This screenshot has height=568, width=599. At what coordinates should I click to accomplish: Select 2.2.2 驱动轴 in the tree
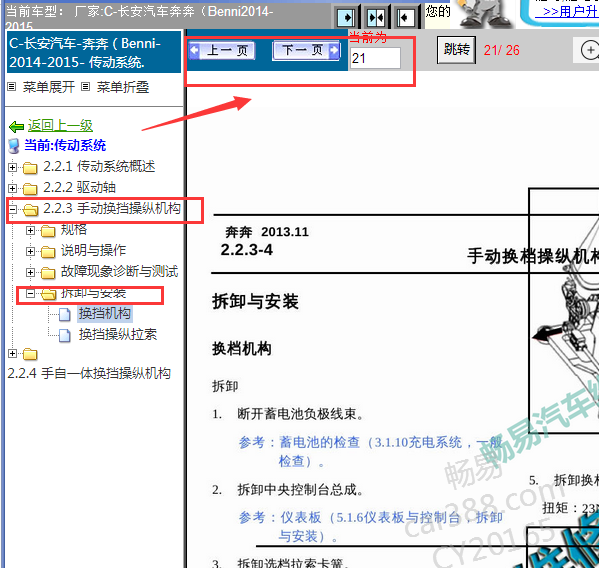click(79, 188)
